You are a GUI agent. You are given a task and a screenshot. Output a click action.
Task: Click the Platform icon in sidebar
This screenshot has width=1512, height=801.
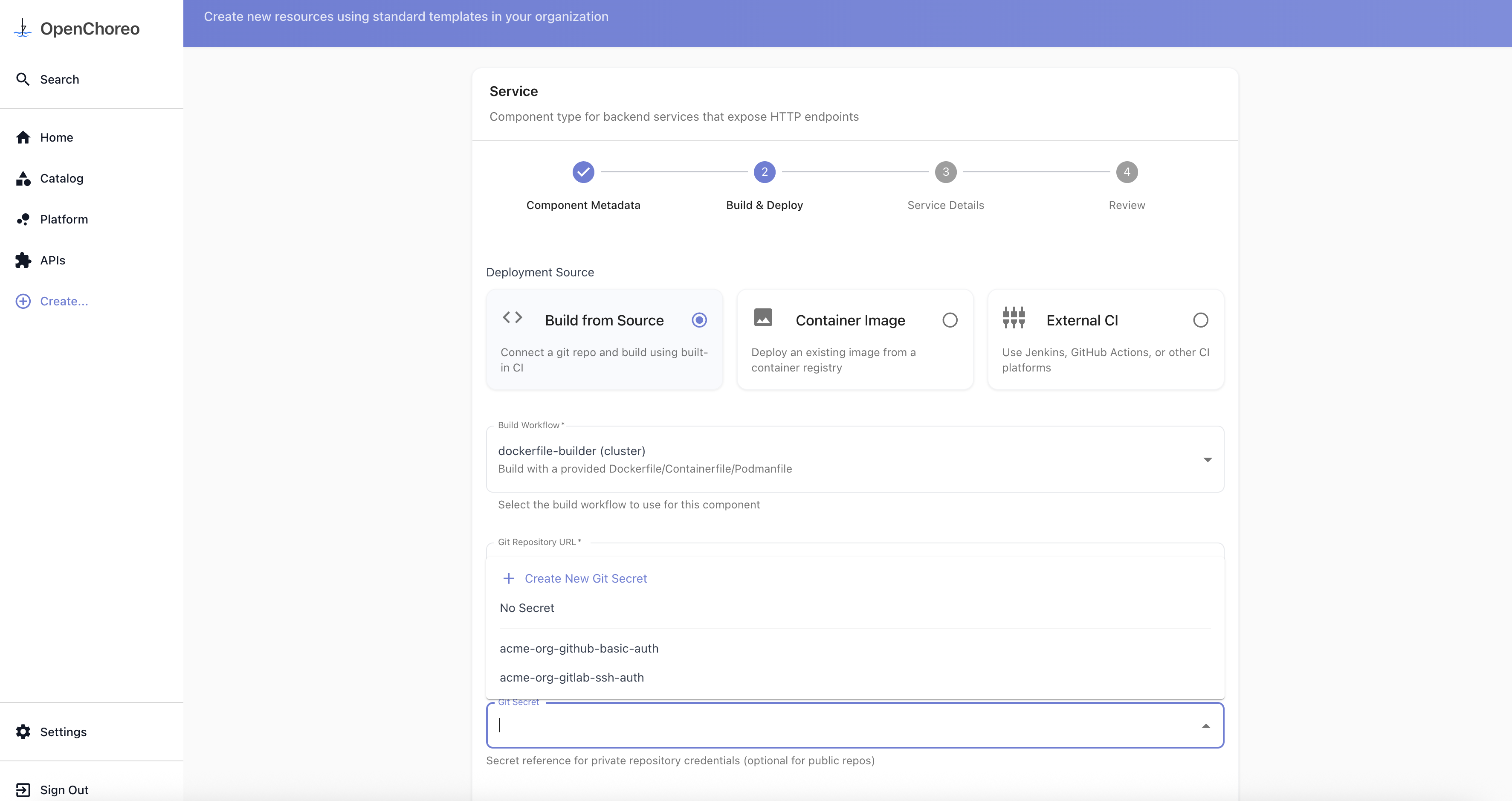tap(23, 219)
